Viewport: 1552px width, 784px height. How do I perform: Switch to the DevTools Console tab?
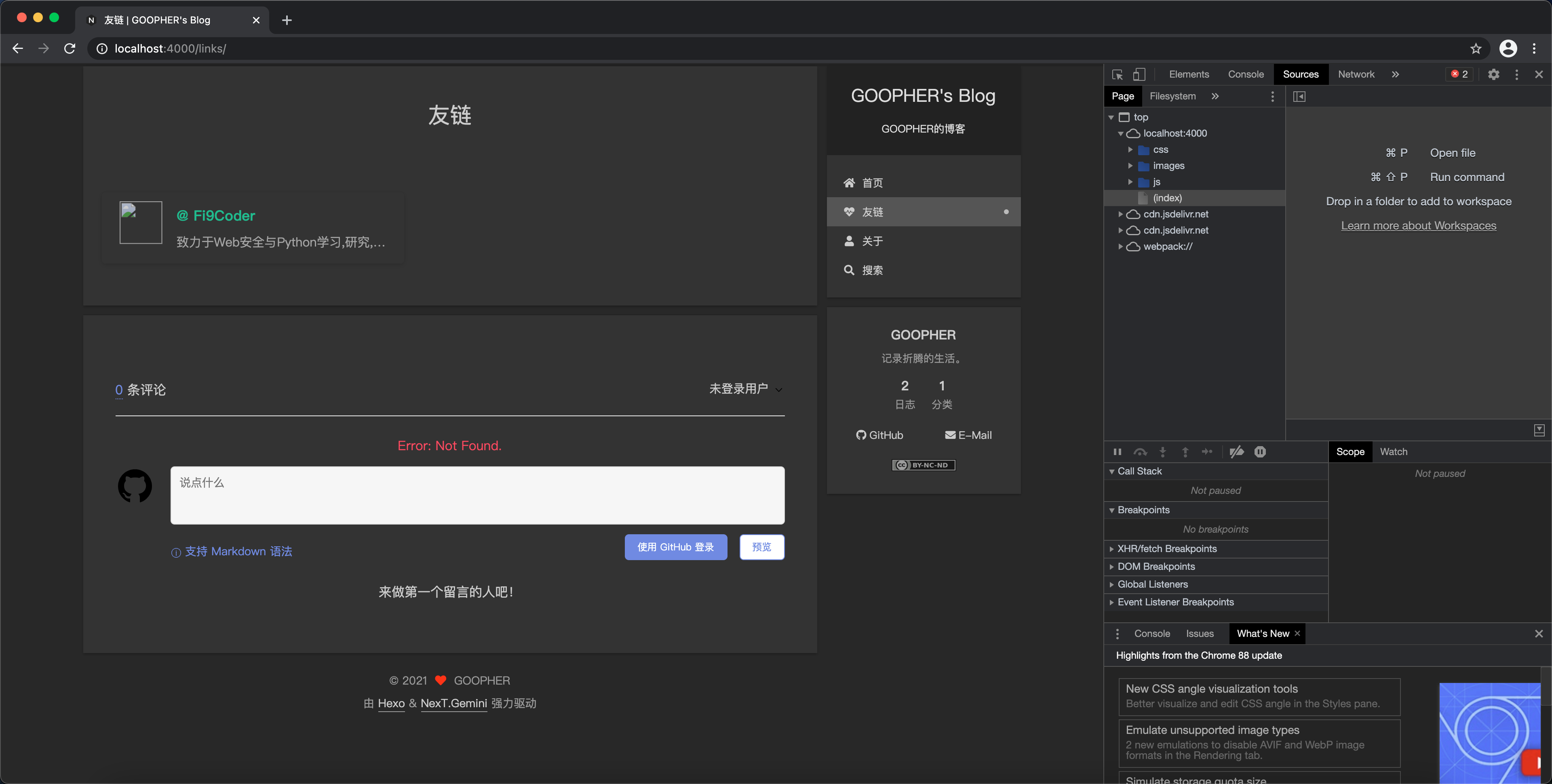click(x=1245, y=74)
